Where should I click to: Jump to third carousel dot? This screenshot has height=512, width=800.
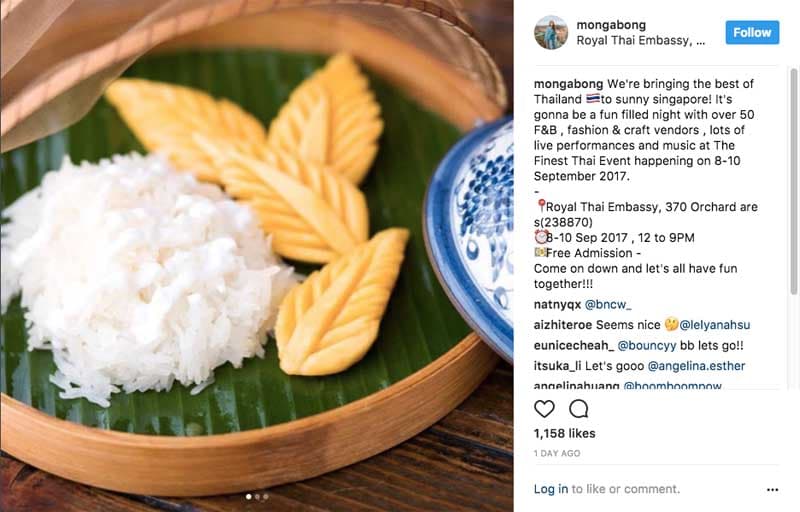[x=265, y=496]
